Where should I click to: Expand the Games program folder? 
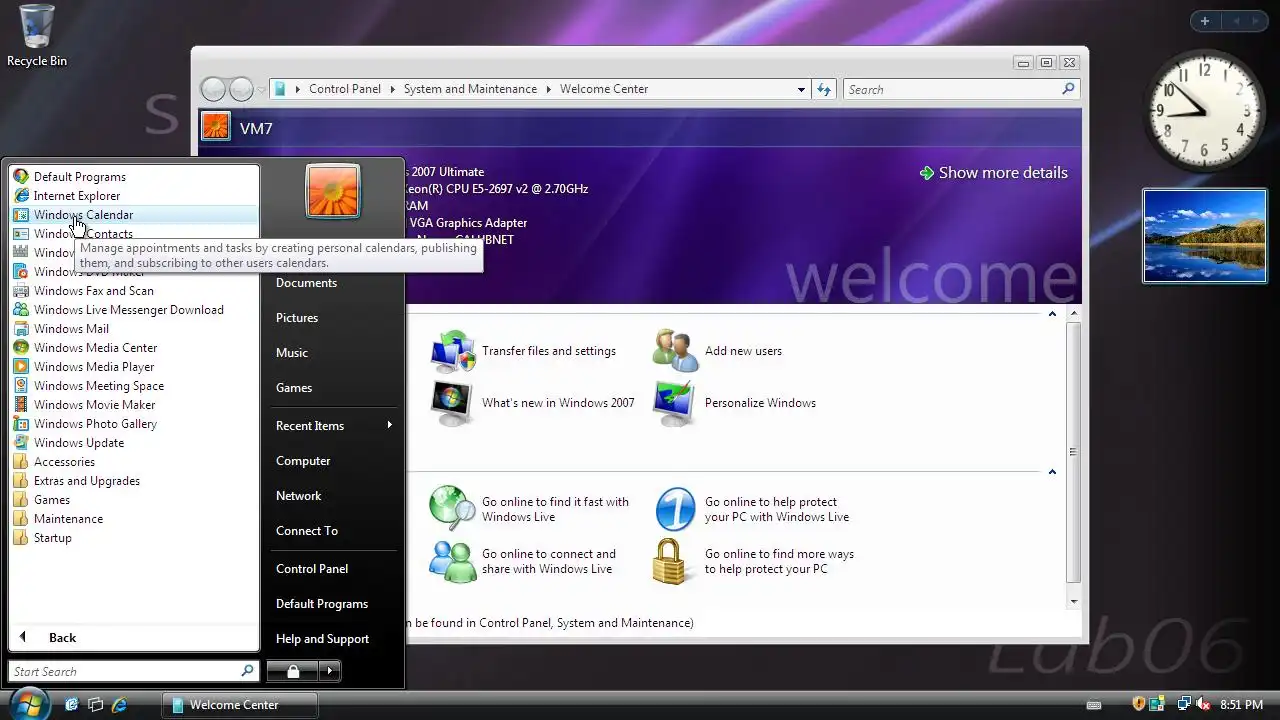[134, 500]
